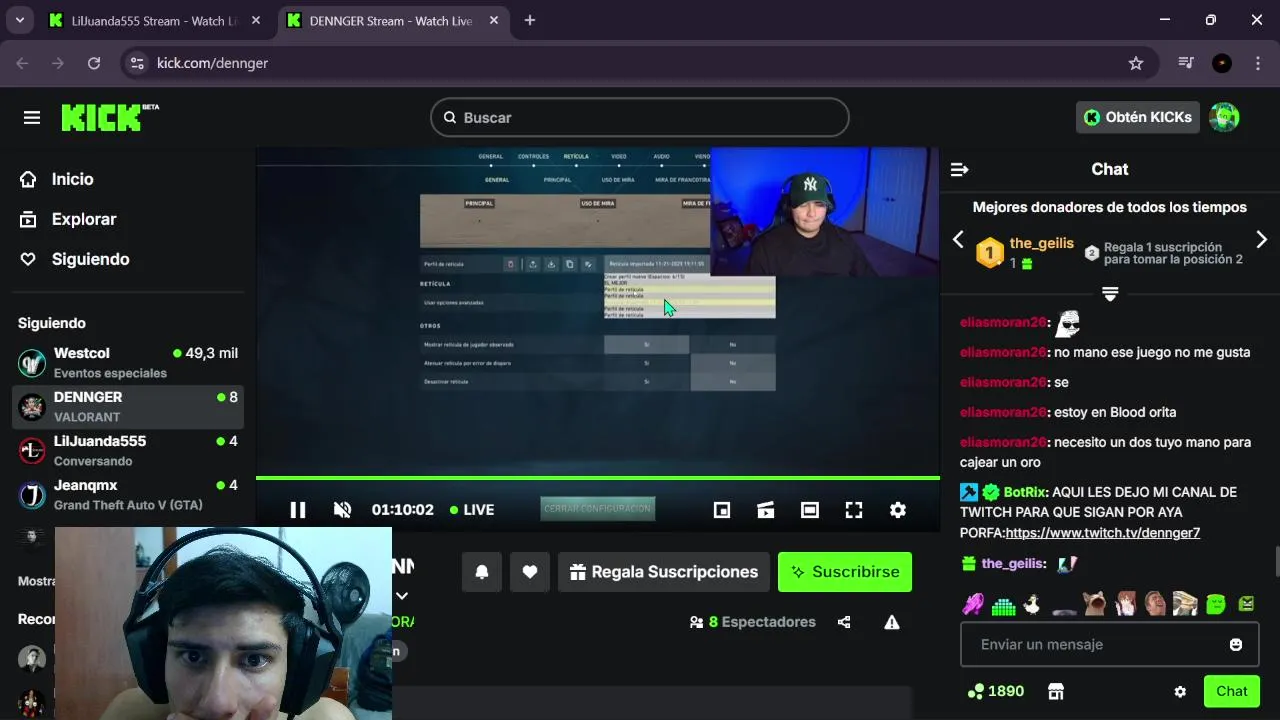Click the Buscar search field
Image resolution: width=1280 pixels, height=720 pixels.
[640, 118]
